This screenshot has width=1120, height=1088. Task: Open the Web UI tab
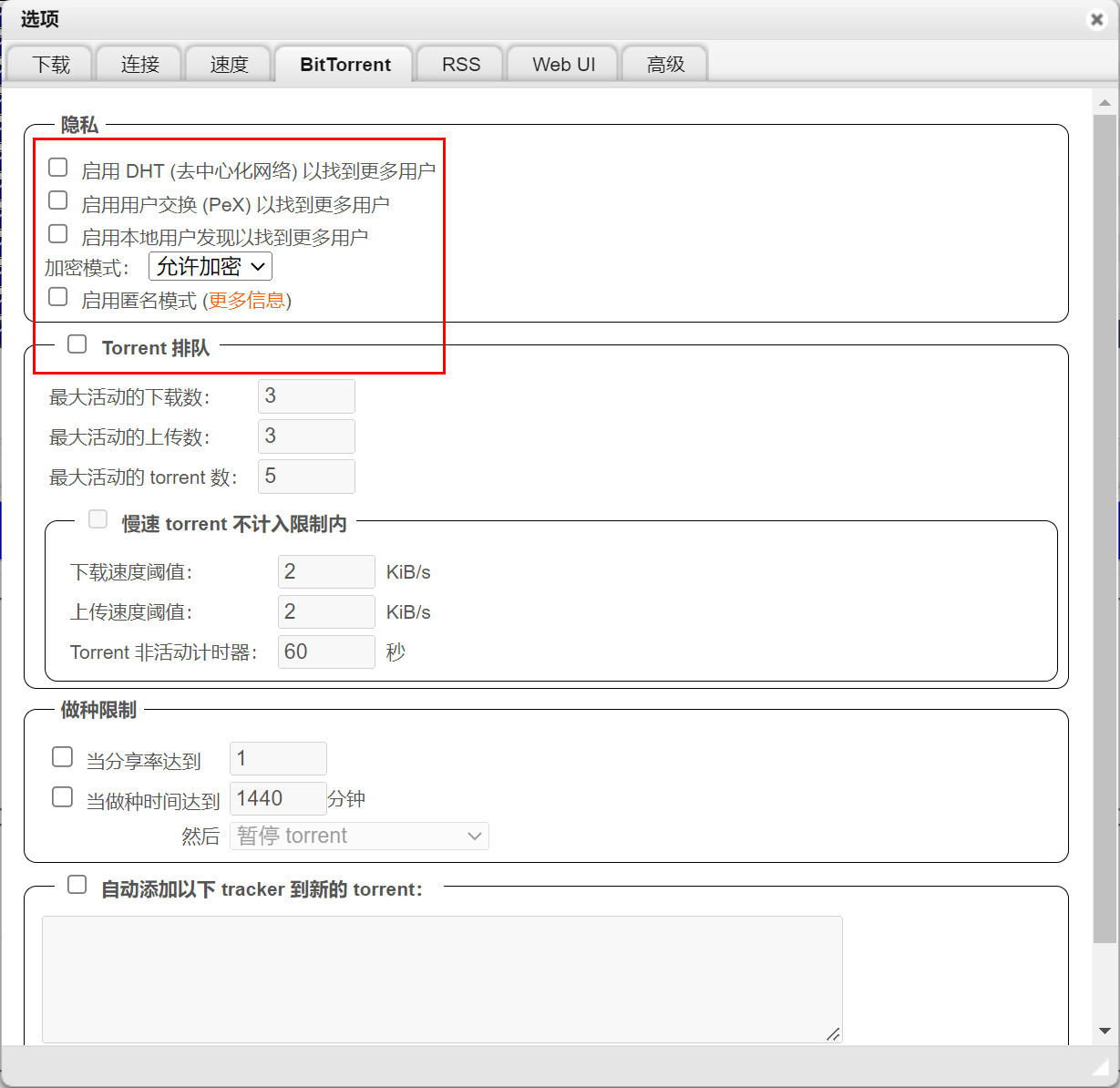[x=563, y=65]
